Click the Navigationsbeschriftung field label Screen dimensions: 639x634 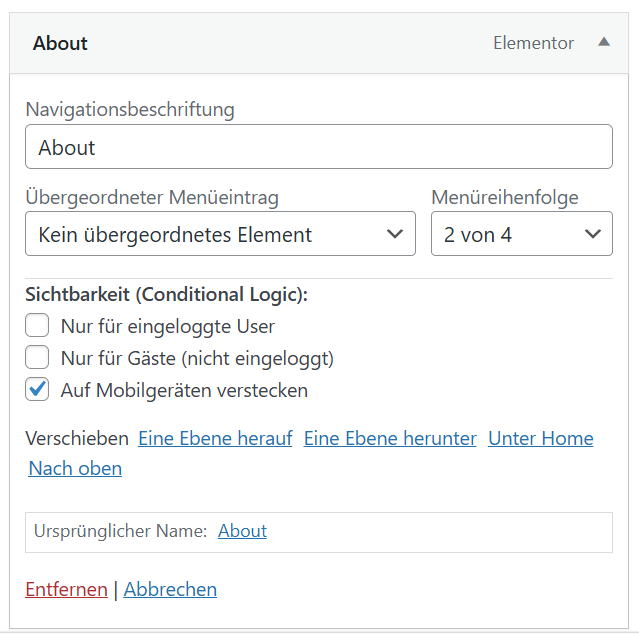pos(130,109)
